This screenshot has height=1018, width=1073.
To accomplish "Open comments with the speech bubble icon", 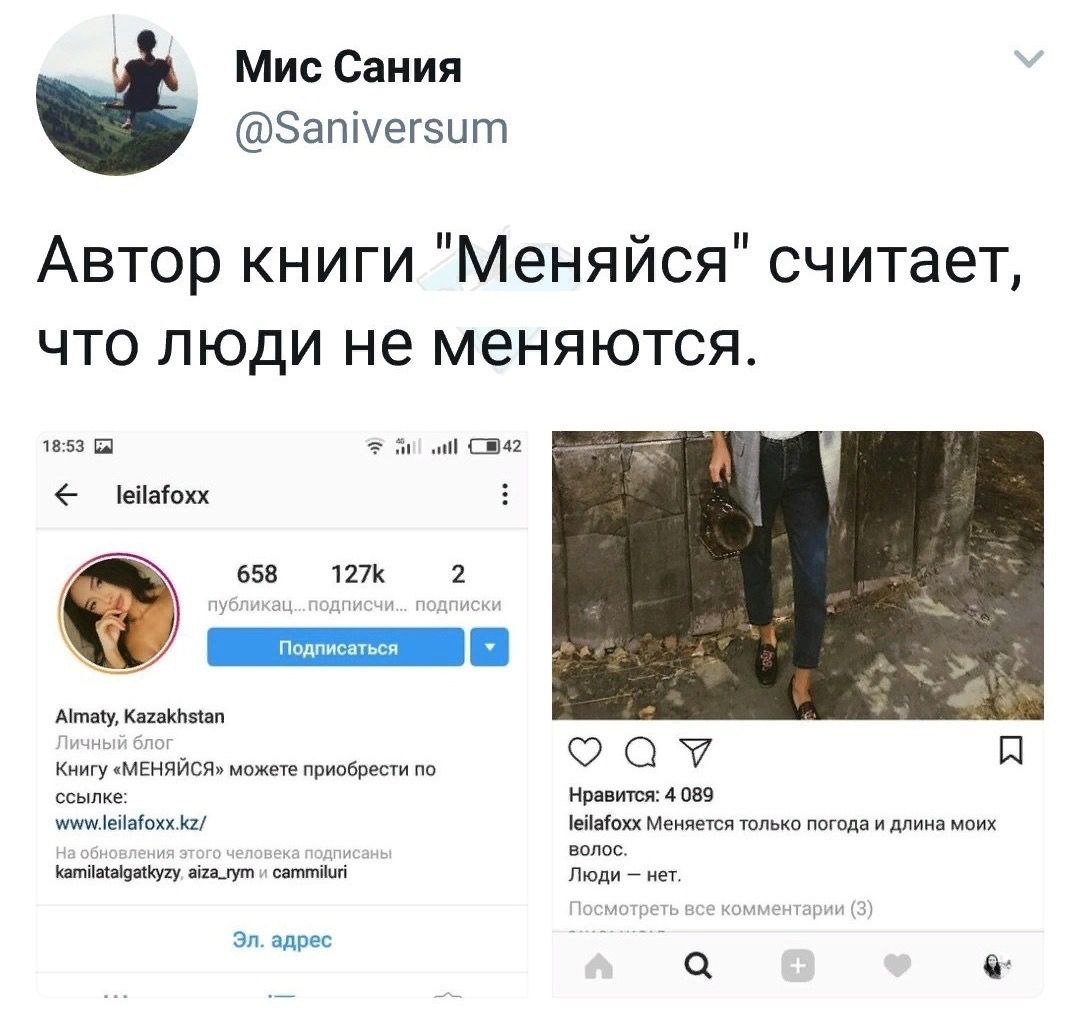I will 641,753.
